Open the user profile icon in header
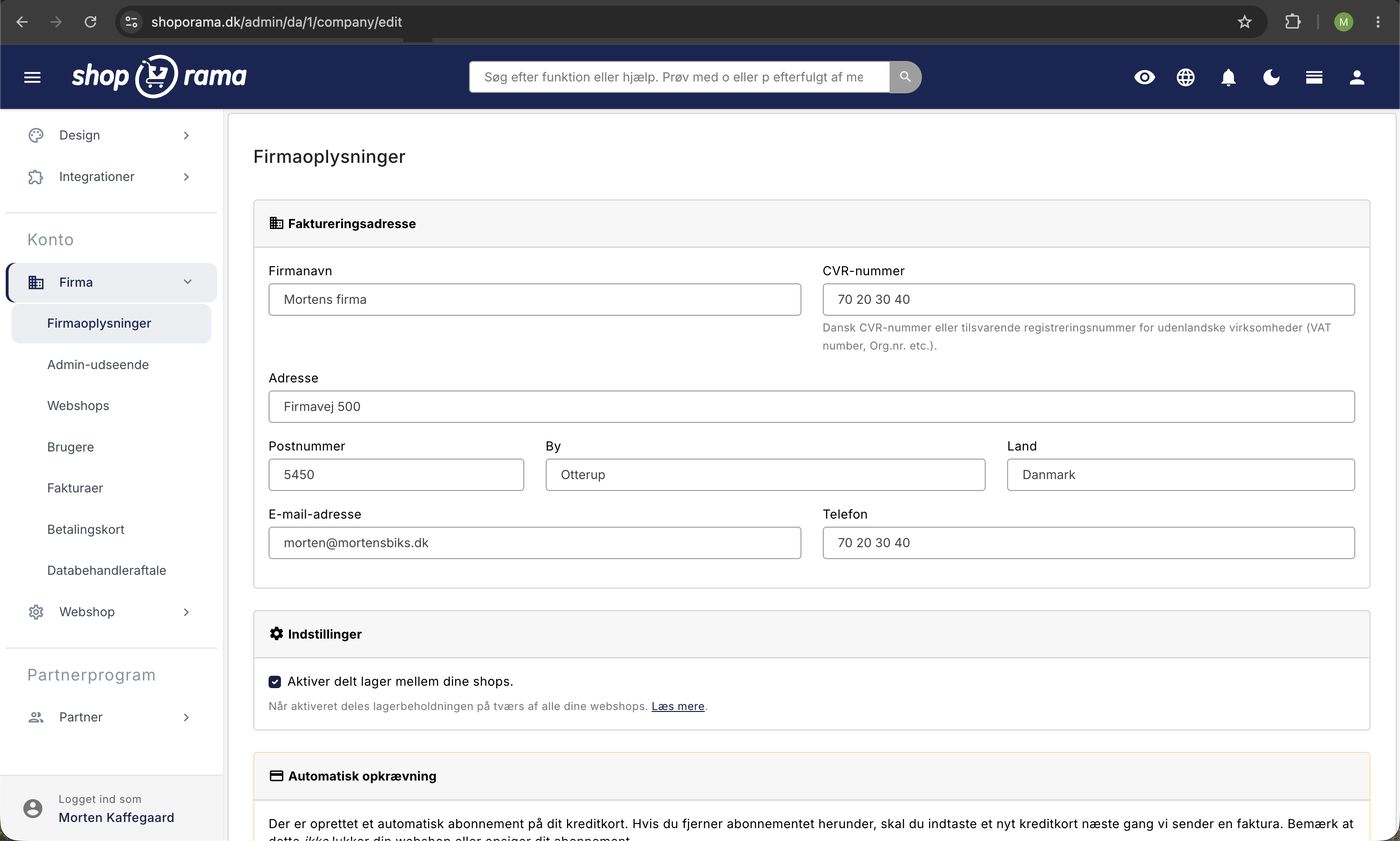The height and width of the screenshot is (841, 1400). pyautogui.click(x=1357, y=77)
